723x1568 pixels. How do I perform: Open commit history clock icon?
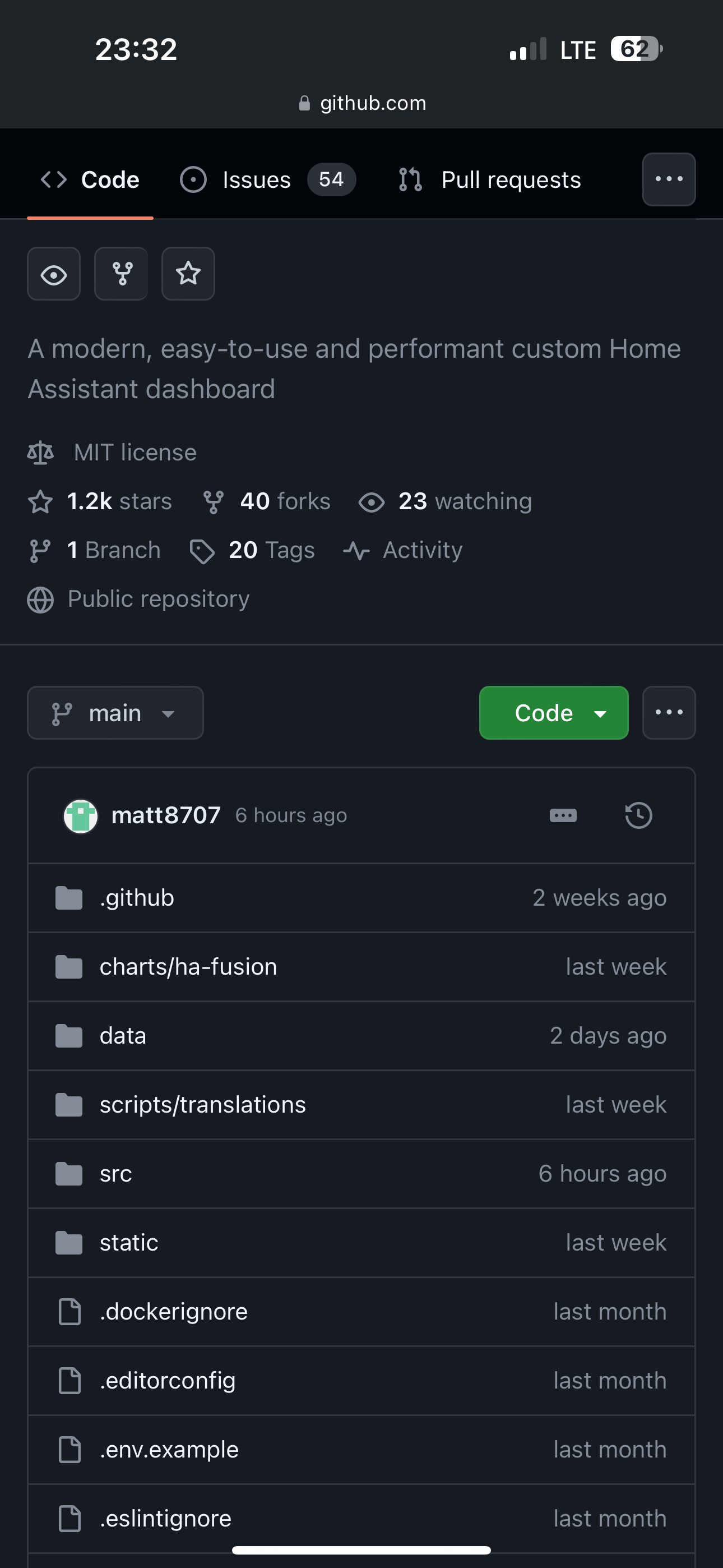tap(638, 815)
